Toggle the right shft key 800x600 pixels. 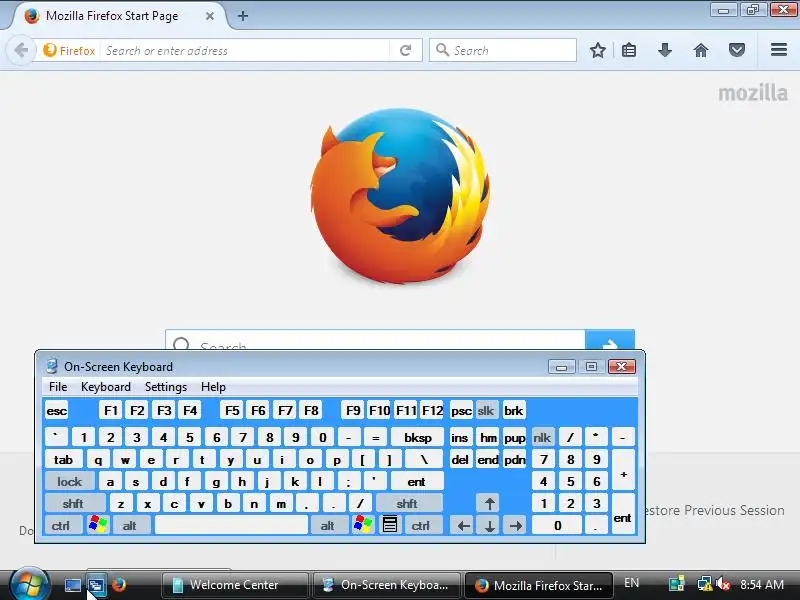pyautogui.click(x=407, y=504)
